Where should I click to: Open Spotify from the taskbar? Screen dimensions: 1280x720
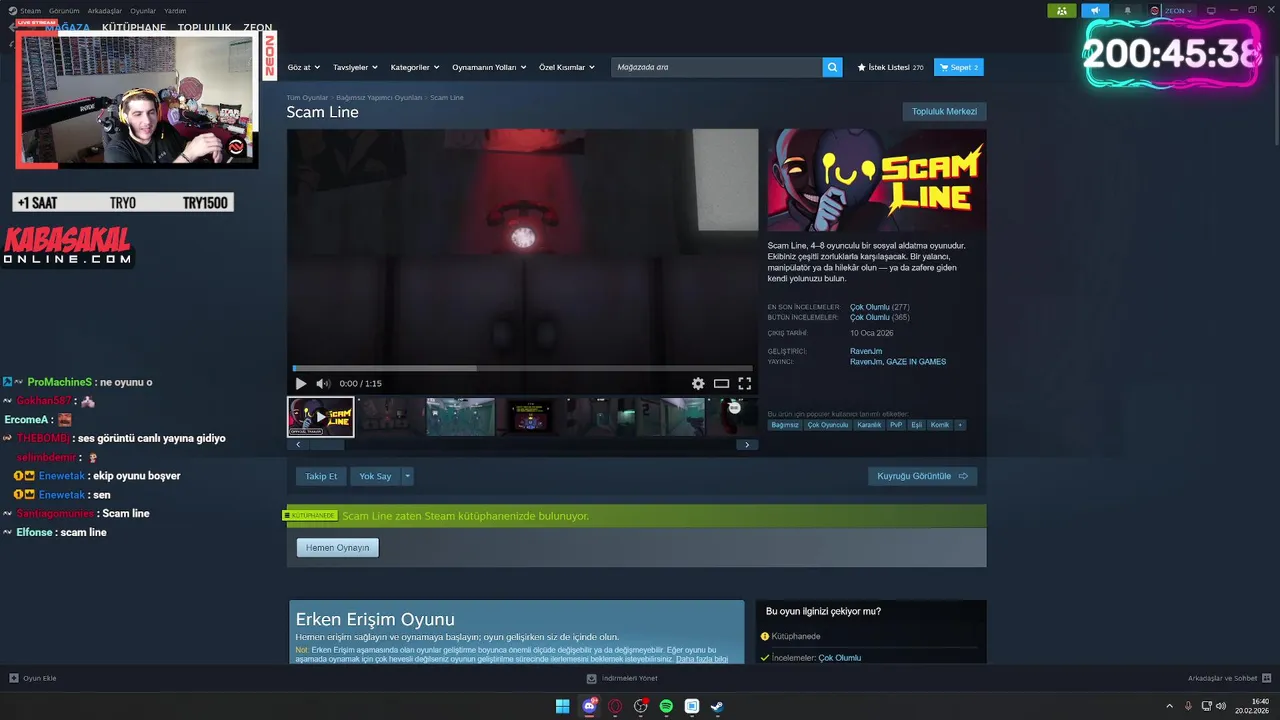point(666,706)
